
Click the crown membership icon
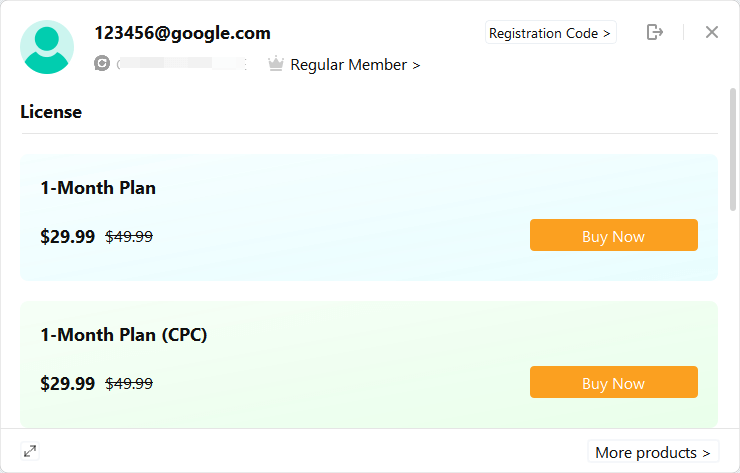pos(276,64)
